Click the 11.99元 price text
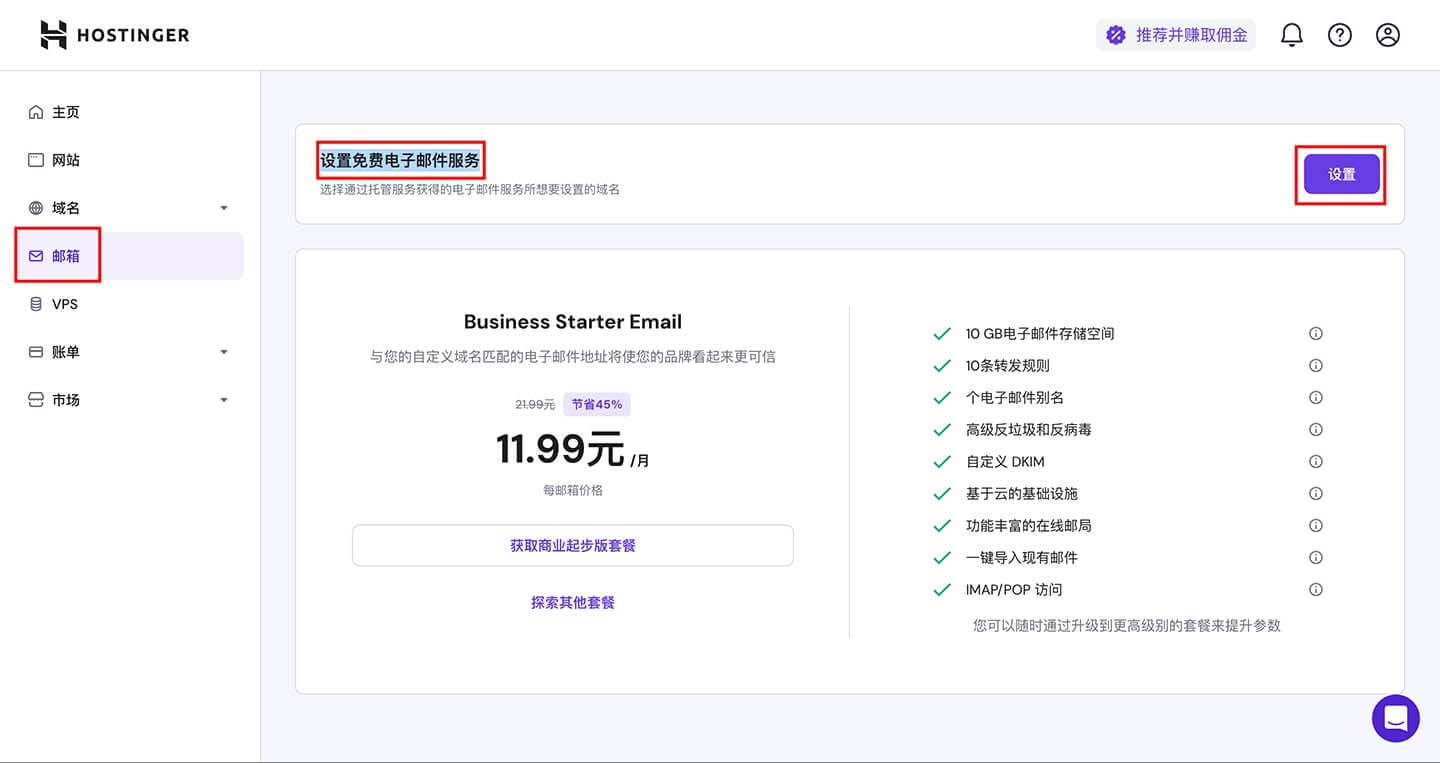The height and width of the screenshot is (763, 1440). [x=560, y=449]
